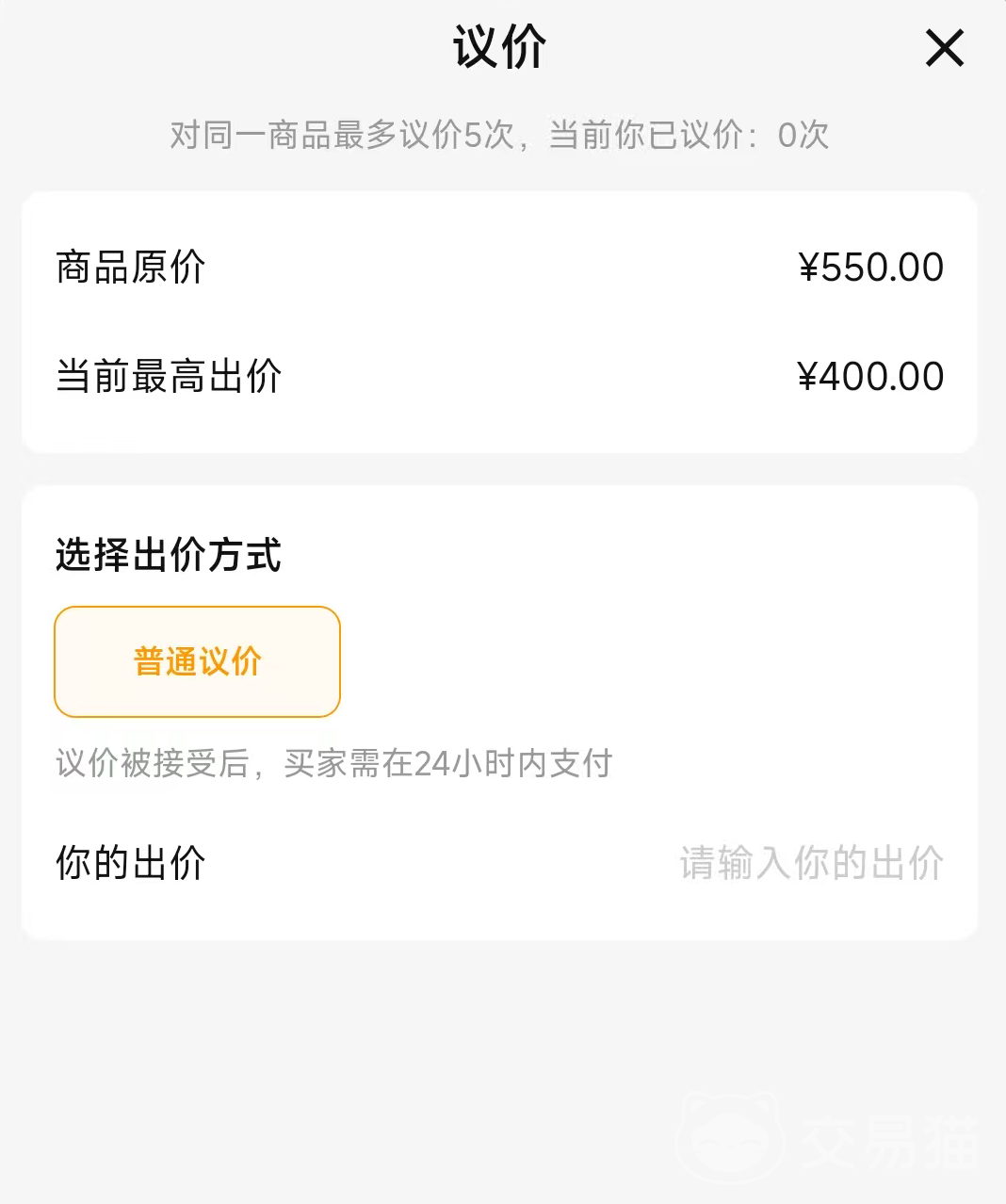Select the 普通议价 bidding method
This screenshot has height=1204, width=1006.
(197, 661)
